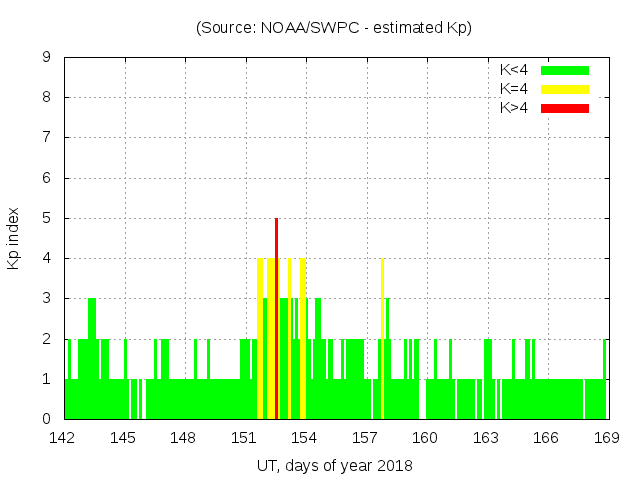Click the x-axis tick label 166
The height and width of the screenshot is (480, 640).
point(546,438)
